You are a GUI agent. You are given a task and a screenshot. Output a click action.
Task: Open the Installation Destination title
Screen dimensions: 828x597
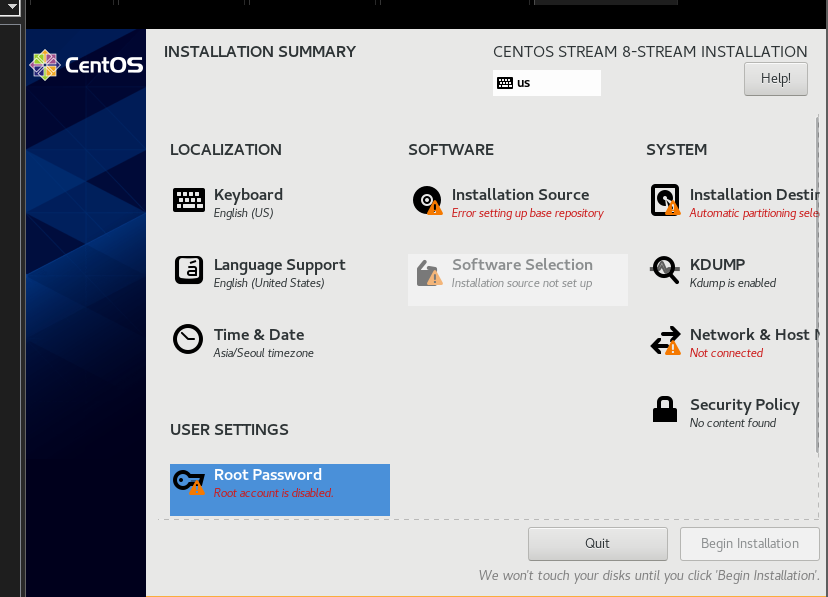click(x=755, y=195)
